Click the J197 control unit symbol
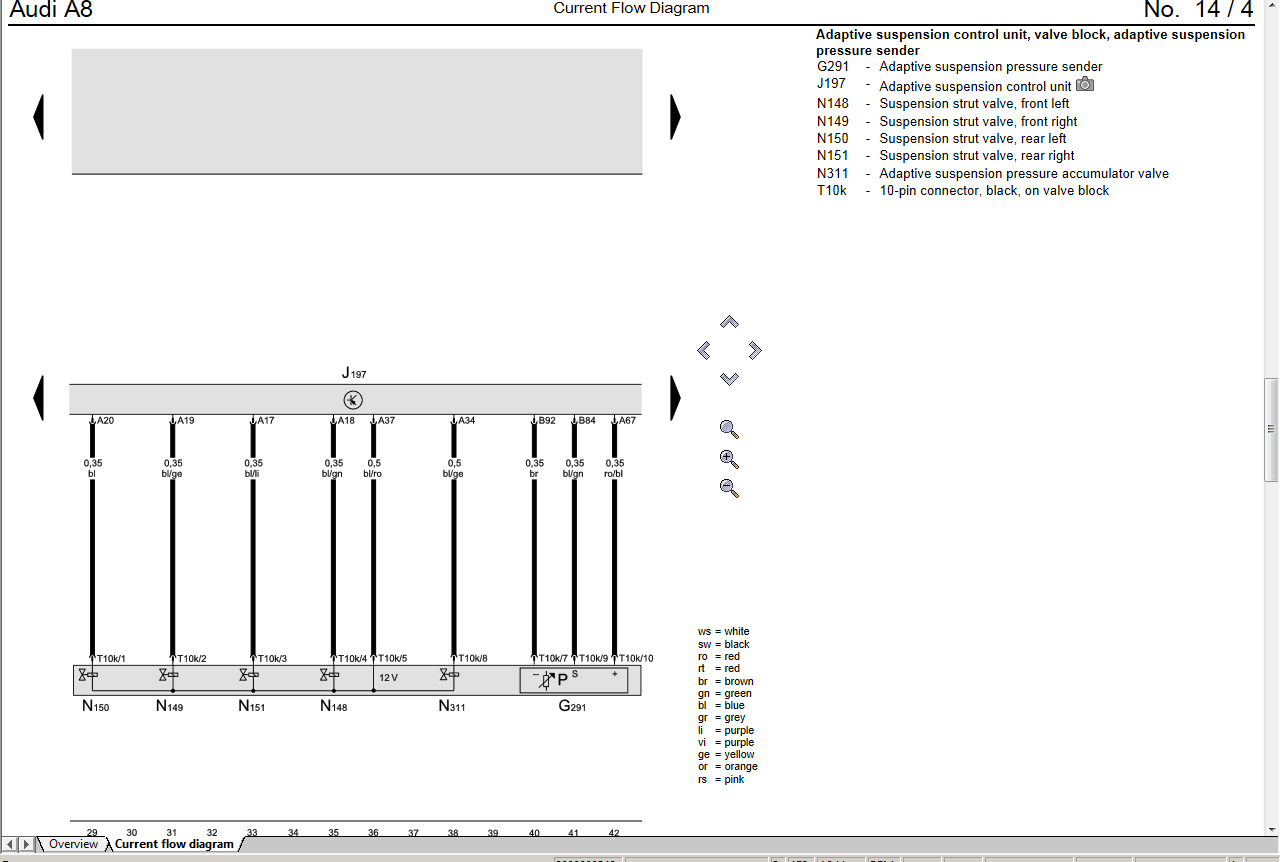 tap(353, 400)
